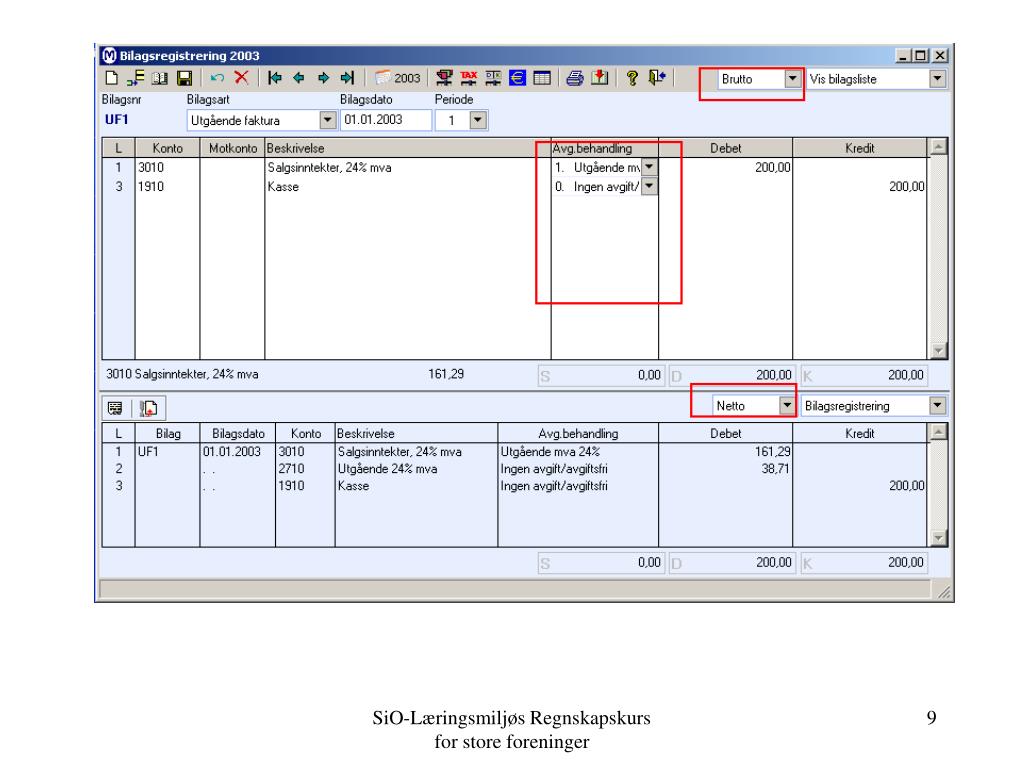Click the Bilagsdato column header in lower grid
1024x768 pixels.
tap(238, 434)
